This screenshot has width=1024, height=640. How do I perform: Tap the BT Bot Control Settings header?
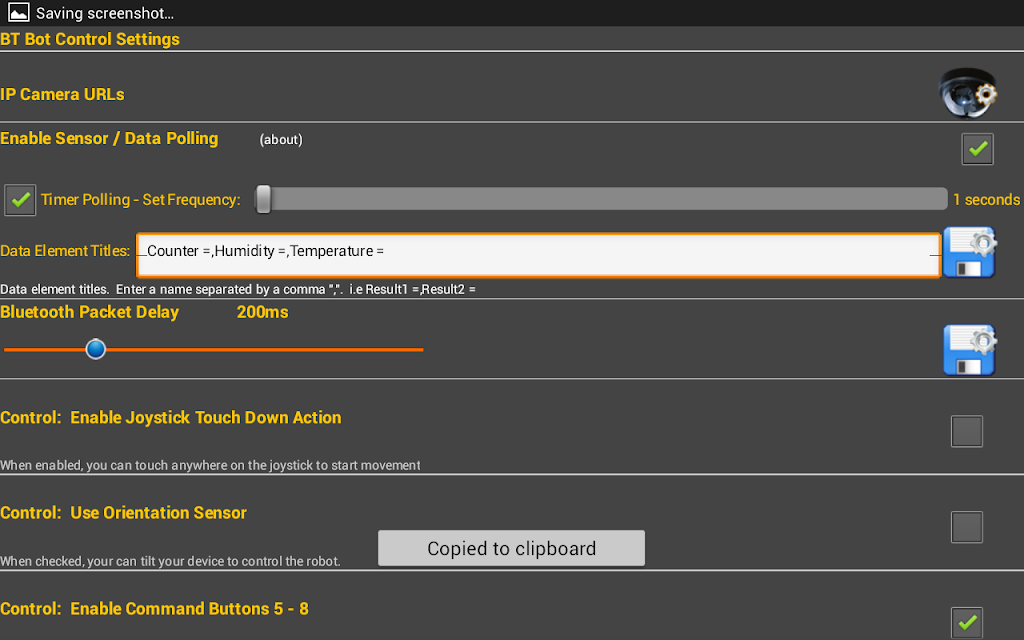[90, 40]
